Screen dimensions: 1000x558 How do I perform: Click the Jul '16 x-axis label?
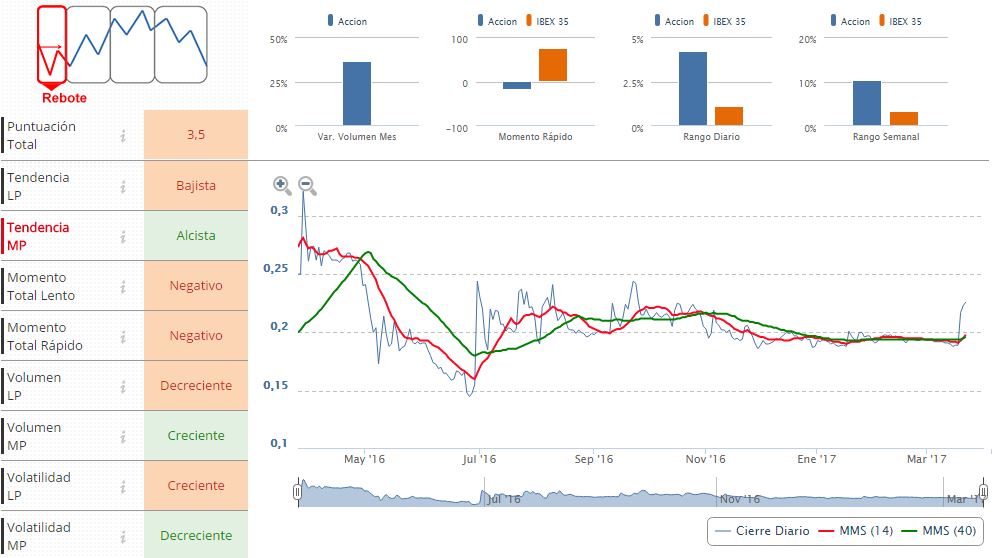pos(479,459)
